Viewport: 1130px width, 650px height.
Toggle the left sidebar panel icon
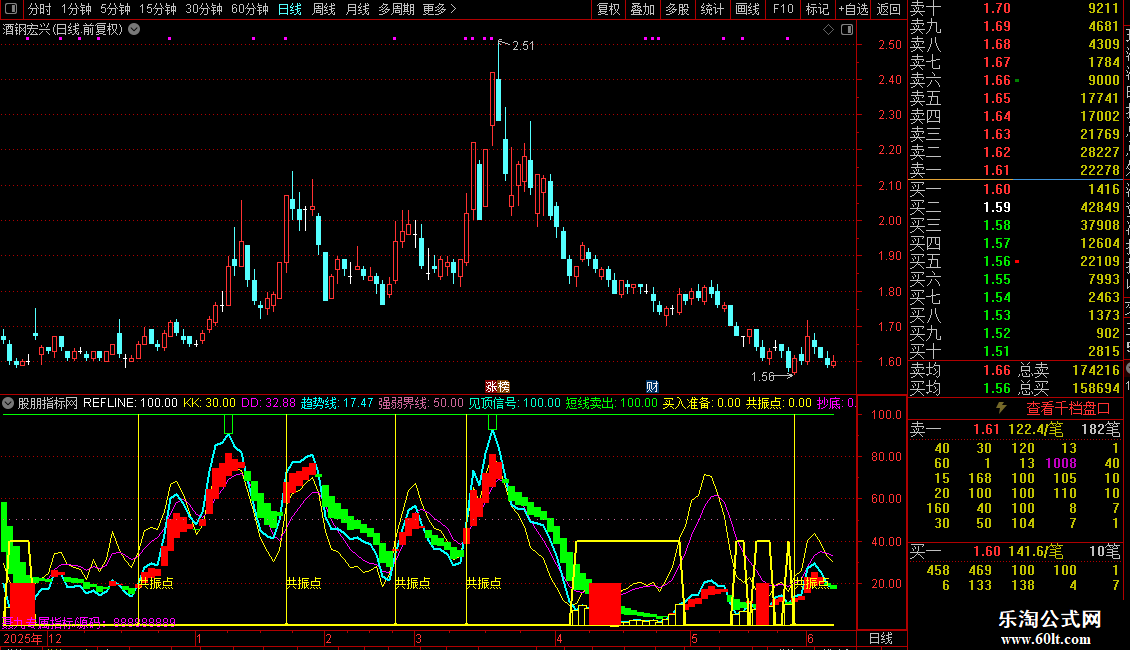click(x=11, y=9)
